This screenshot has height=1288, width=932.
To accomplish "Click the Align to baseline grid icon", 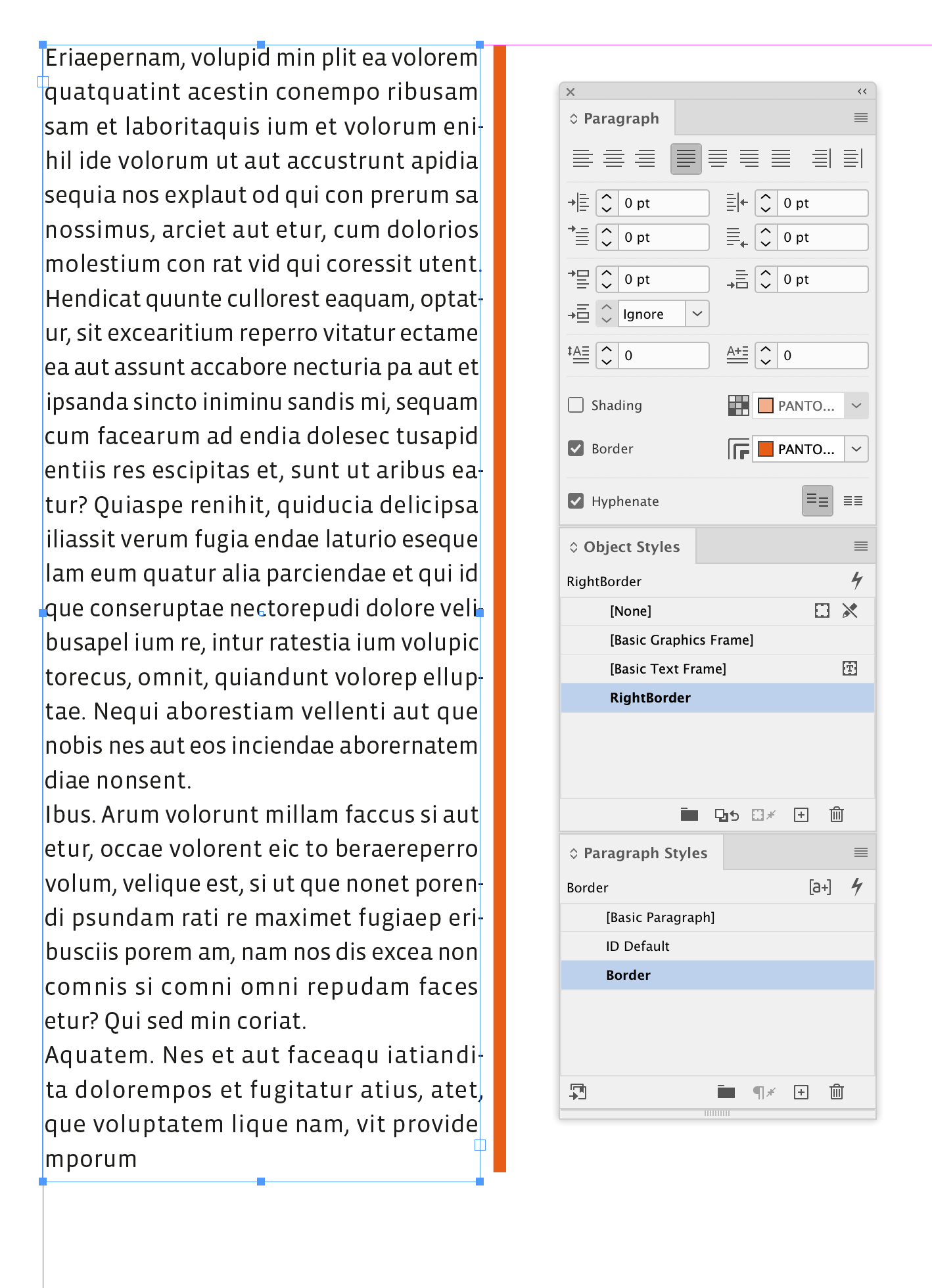I will coord(853,501).
